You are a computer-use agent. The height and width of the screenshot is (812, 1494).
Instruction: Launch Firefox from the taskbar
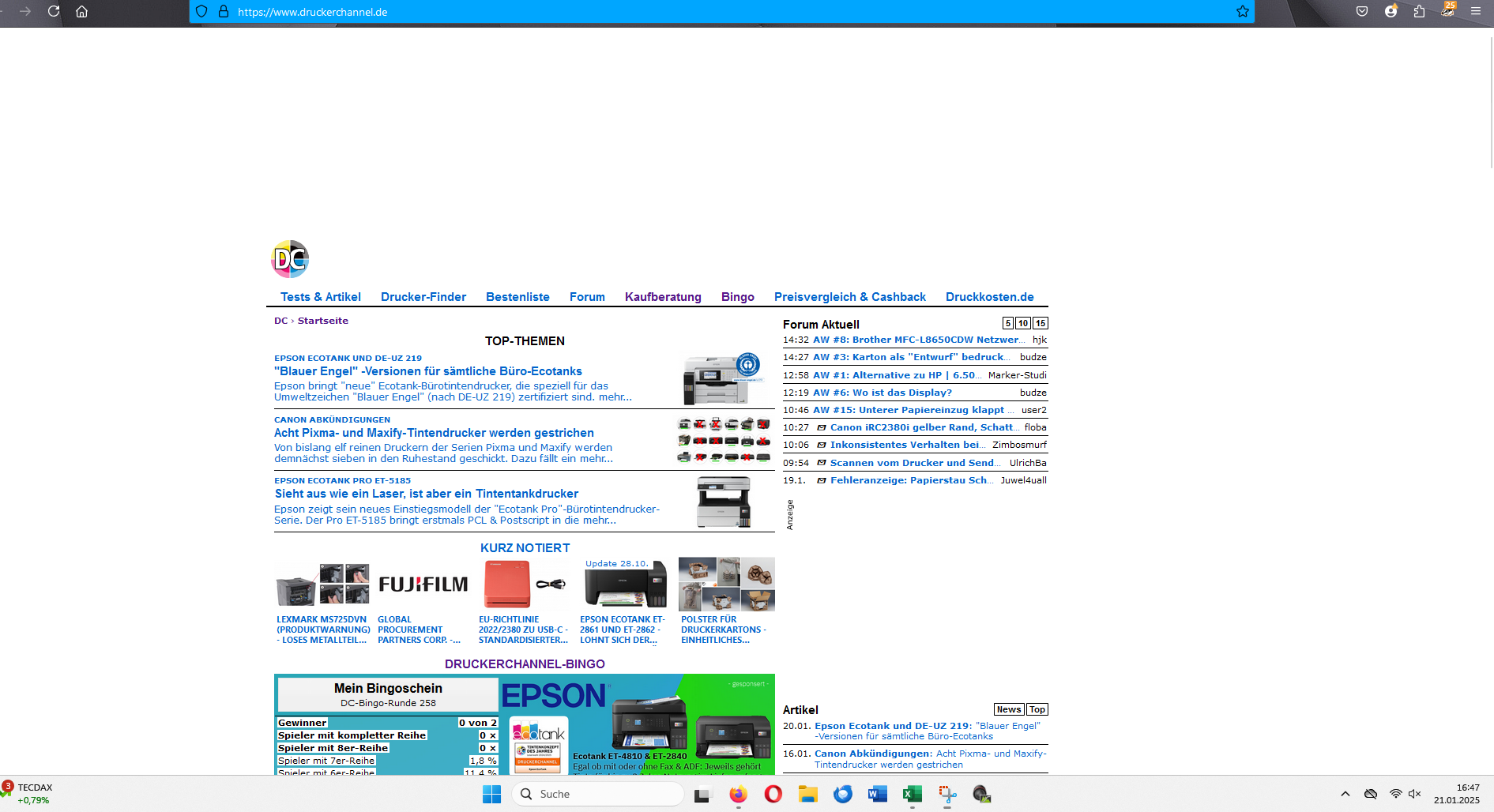738,794
